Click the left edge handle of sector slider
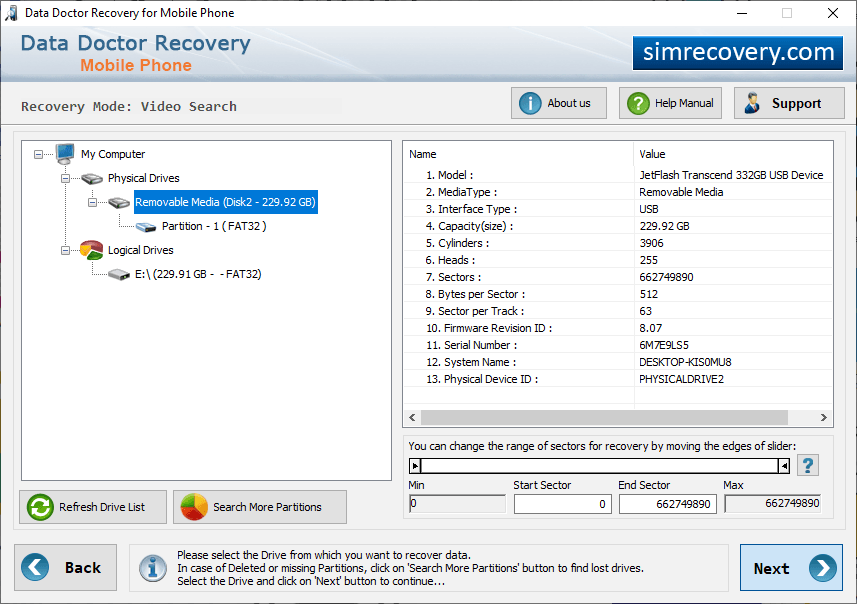Image resolution: width=857 pixels, height=604 pixels. click(415, 466)
